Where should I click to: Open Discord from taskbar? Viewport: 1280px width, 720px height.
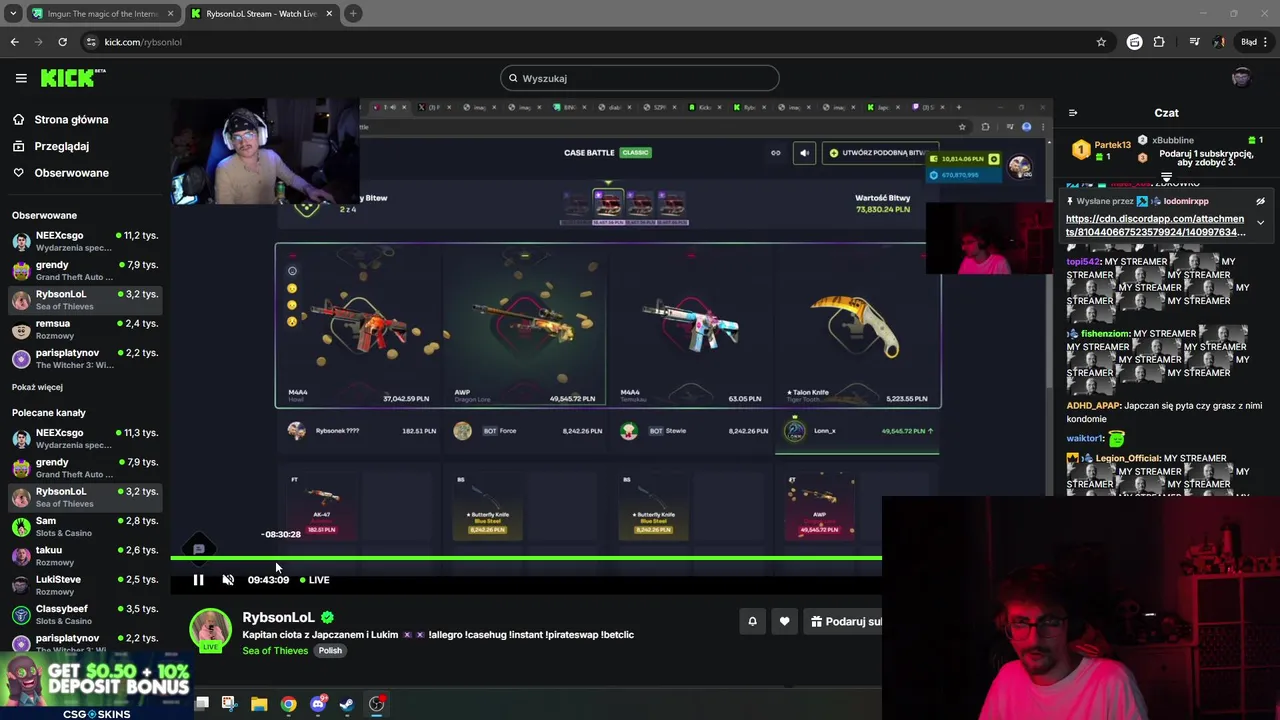pos(318,704)
